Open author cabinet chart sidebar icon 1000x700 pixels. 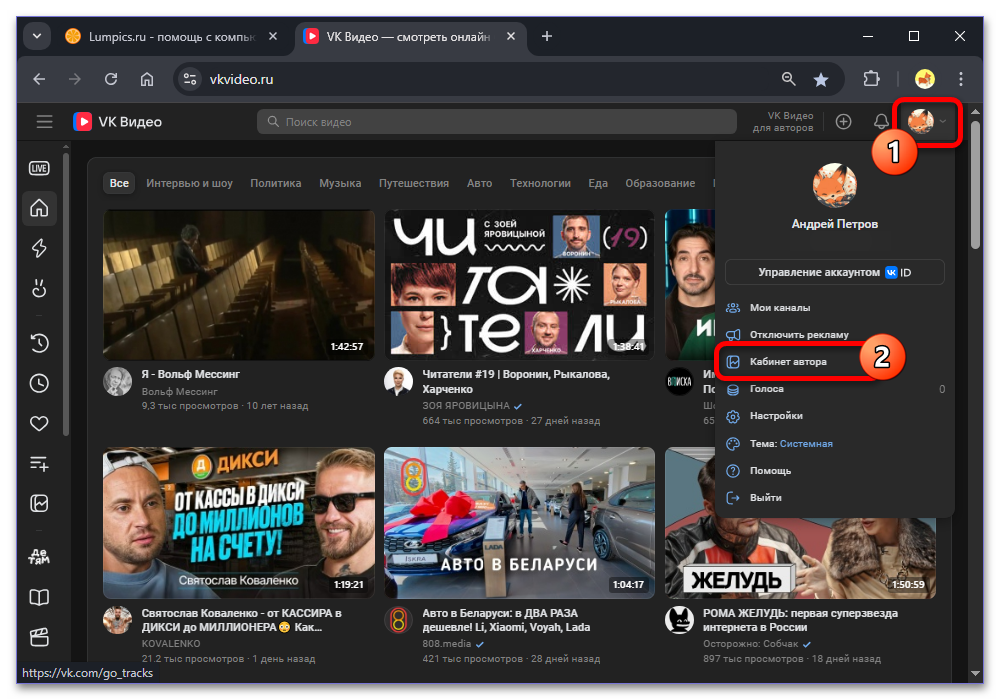(x=40, y=504)
